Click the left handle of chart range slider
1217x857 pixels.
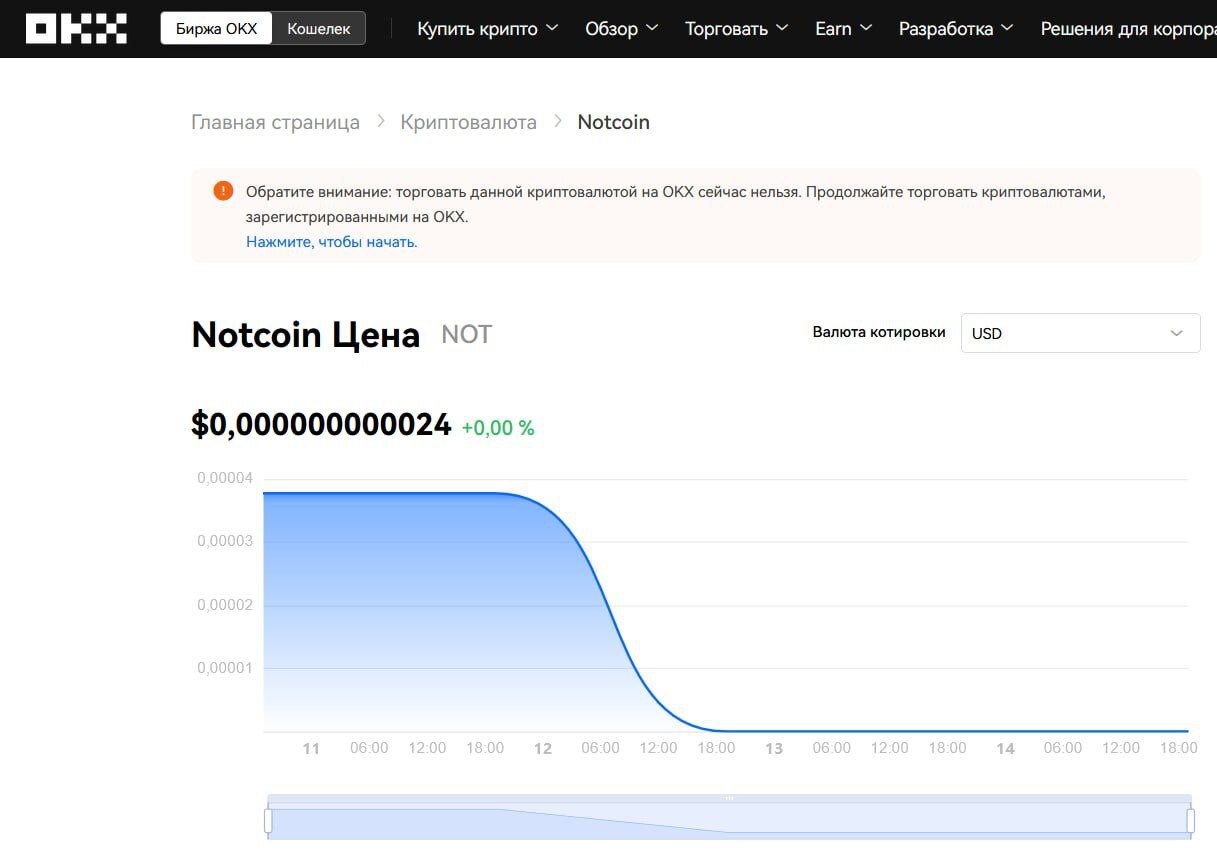coord(268,820)
